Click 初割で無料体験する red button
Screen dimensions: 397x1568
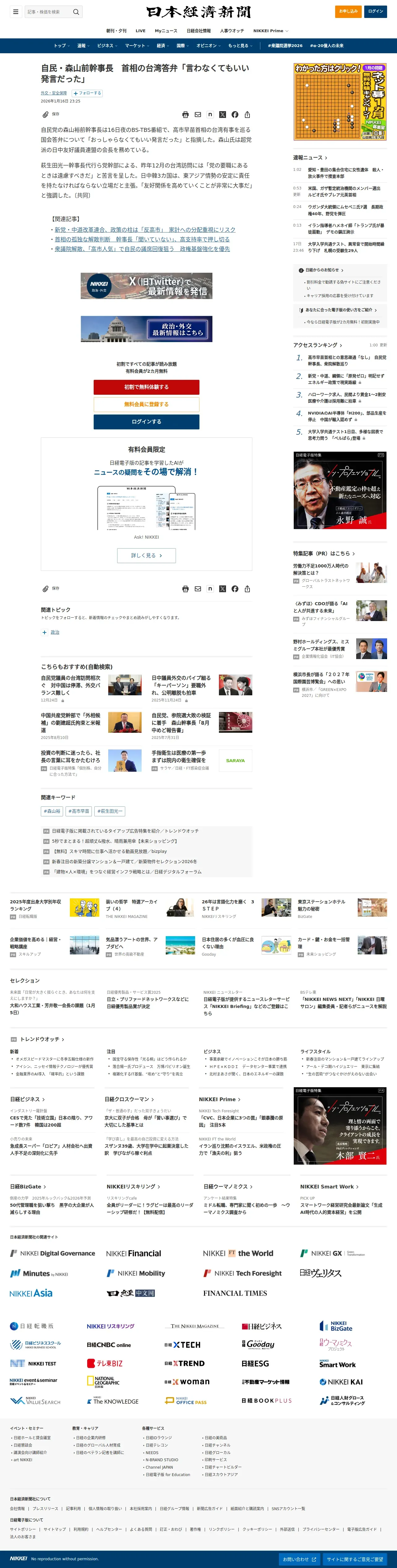tap(147, 387)
